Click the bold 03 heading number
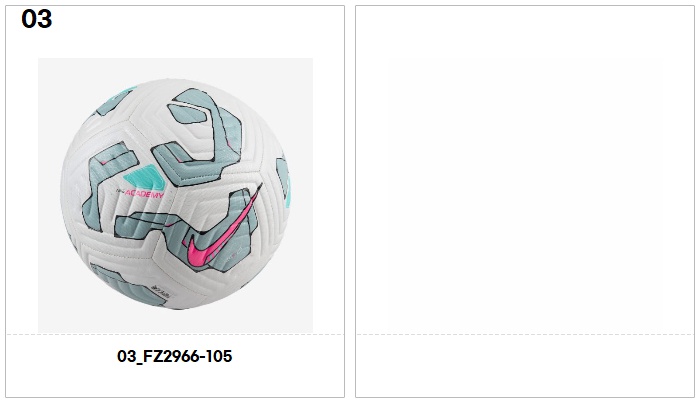 (x=37, y=19)
